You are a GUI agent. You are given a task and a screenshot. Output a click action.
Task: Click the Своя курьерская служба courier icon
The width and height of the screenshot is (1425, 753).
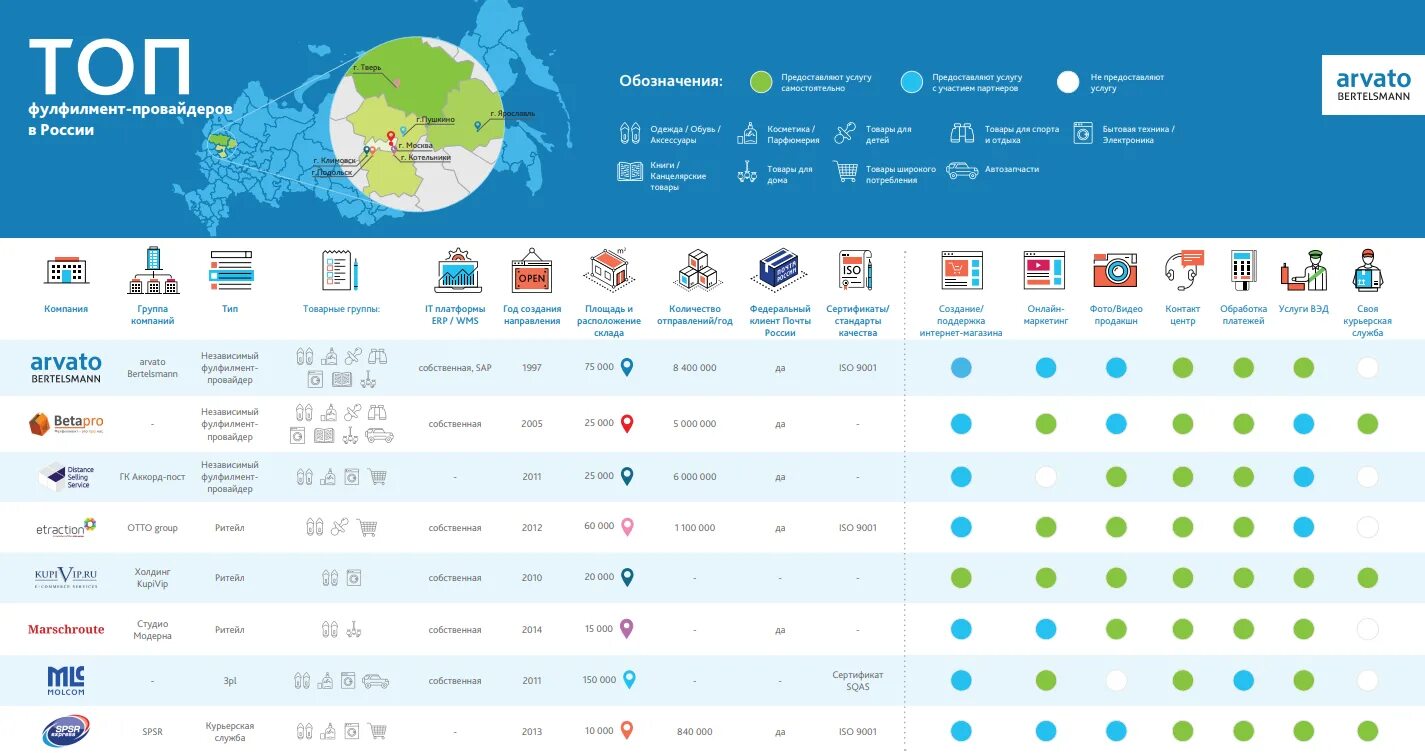click(x=1367, y=270)
